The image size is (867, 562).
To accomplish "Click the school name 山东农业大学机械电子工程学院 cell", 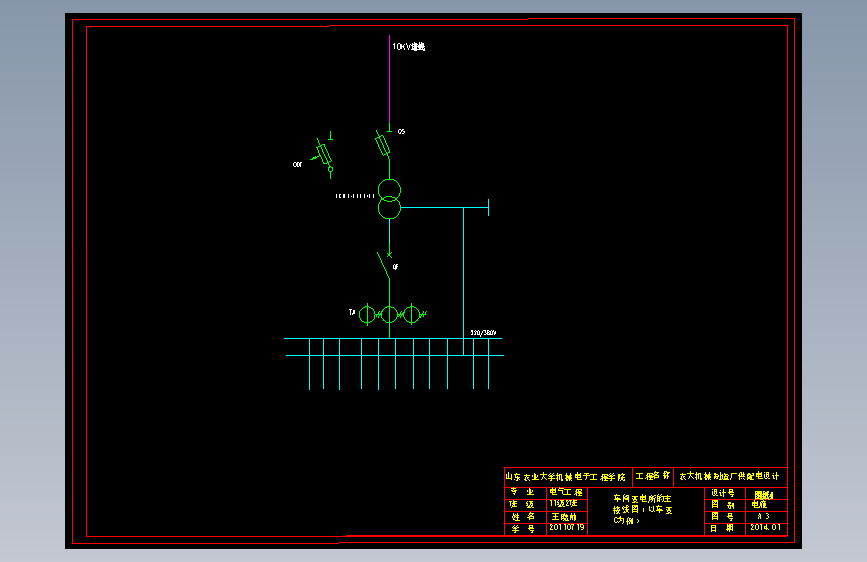I will [566, 477].
